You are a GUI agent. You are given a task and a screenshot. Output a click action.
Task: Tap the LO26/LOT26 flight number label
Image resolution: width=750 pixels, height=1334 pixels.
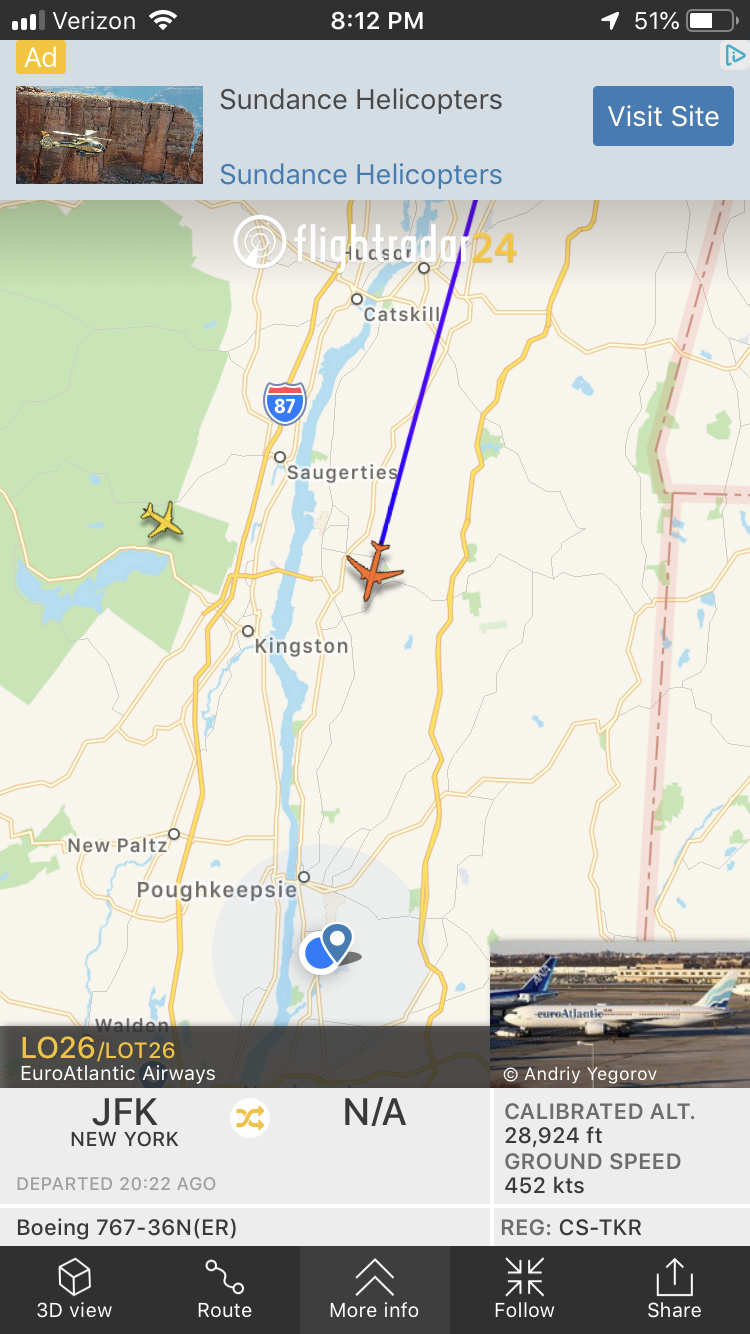coord(98,1049)
